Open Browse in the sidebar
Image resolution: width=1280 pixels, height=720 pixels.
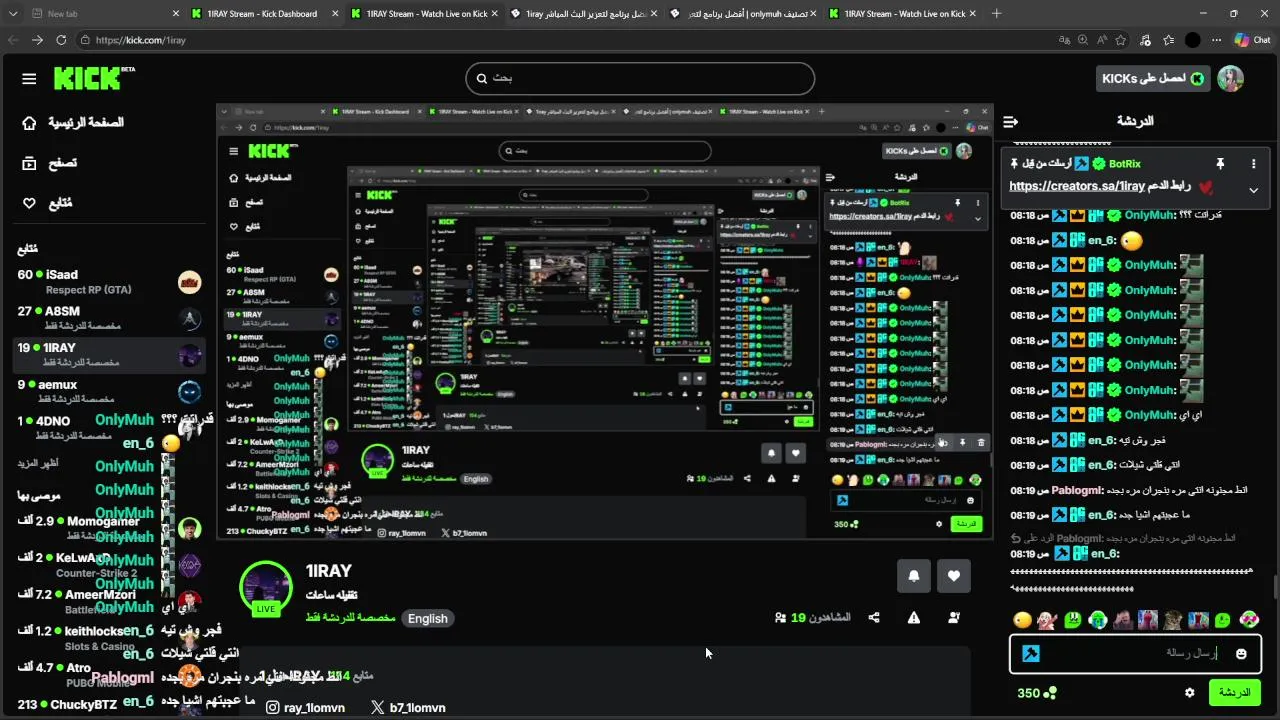click(x=51, y=162)
